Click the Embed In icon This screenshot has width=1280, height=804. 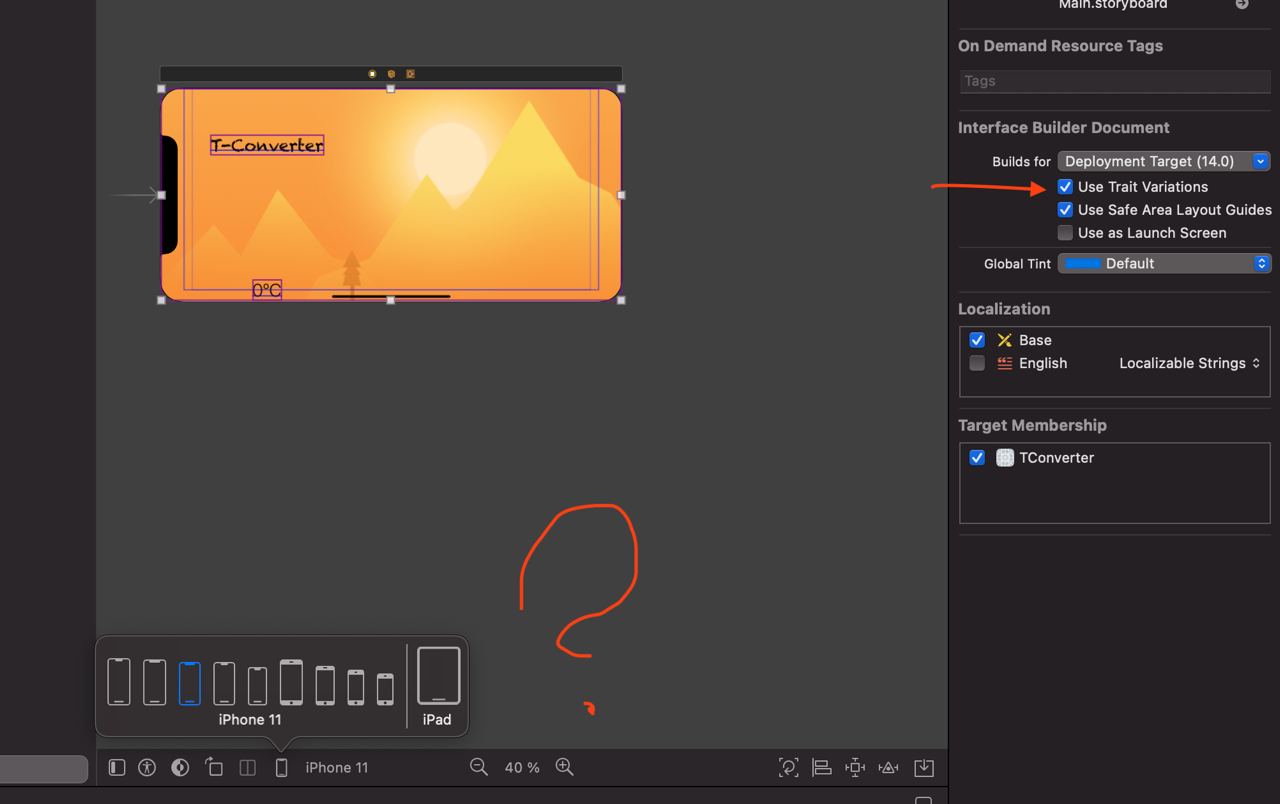pyautogui.click(x=924, y=768)
